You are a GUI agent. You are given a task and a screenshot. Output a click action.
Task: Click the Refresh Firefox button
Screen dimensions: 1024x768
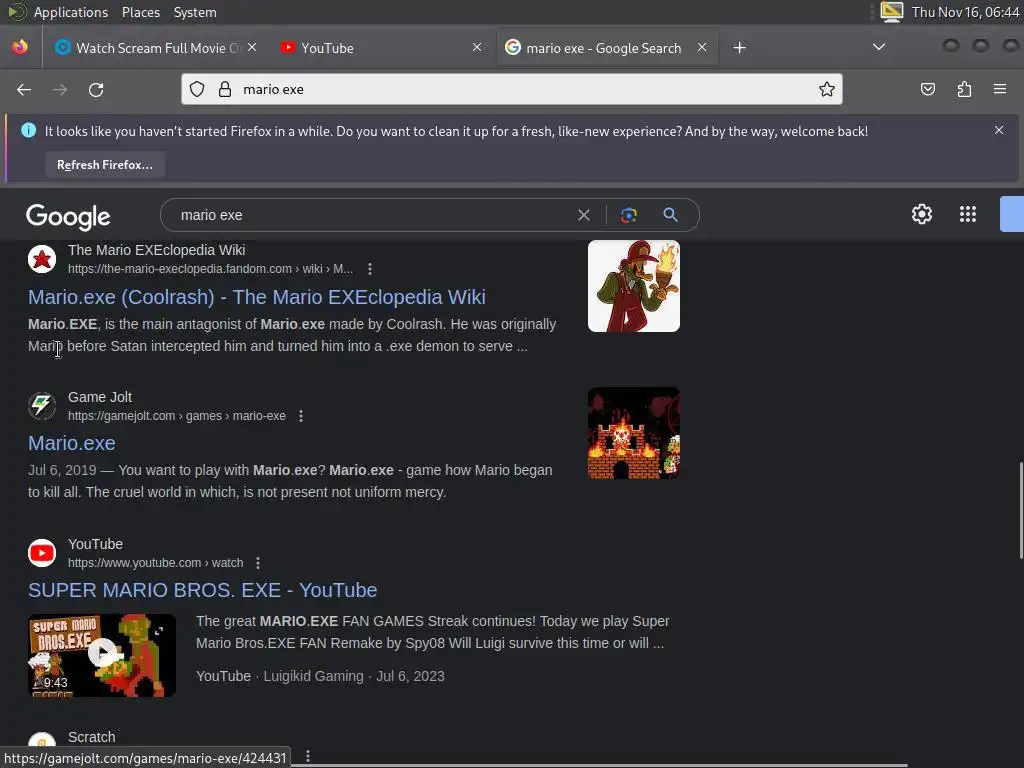tap(104, 165)
